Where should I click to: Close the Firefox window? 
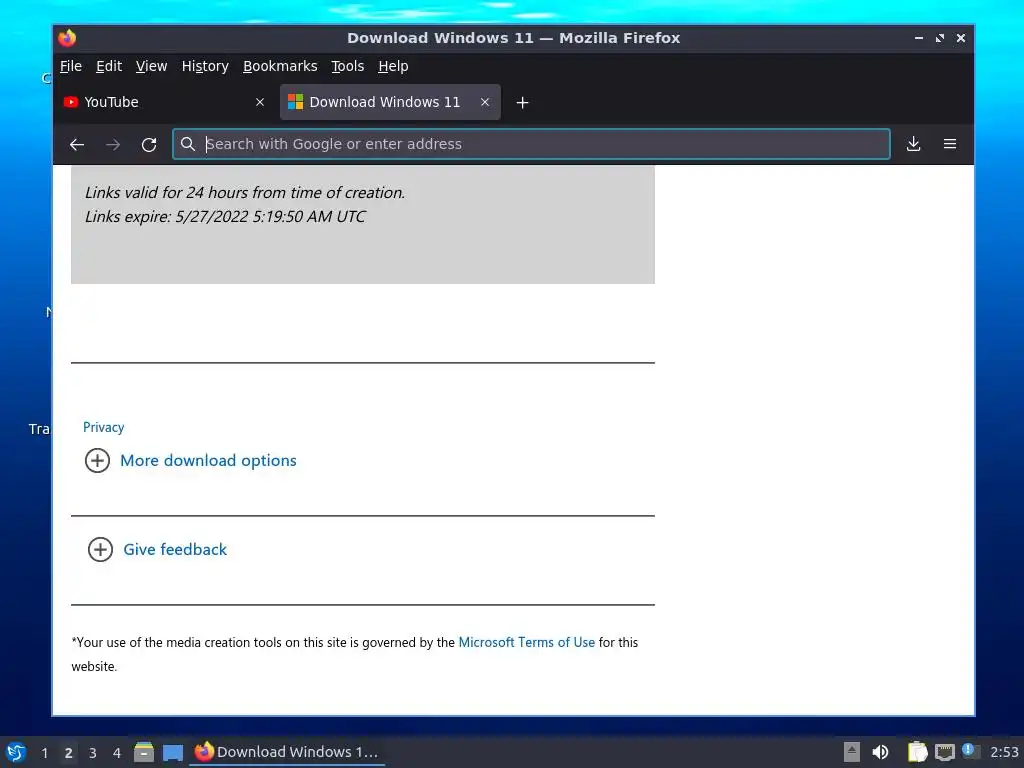[961, 38]
